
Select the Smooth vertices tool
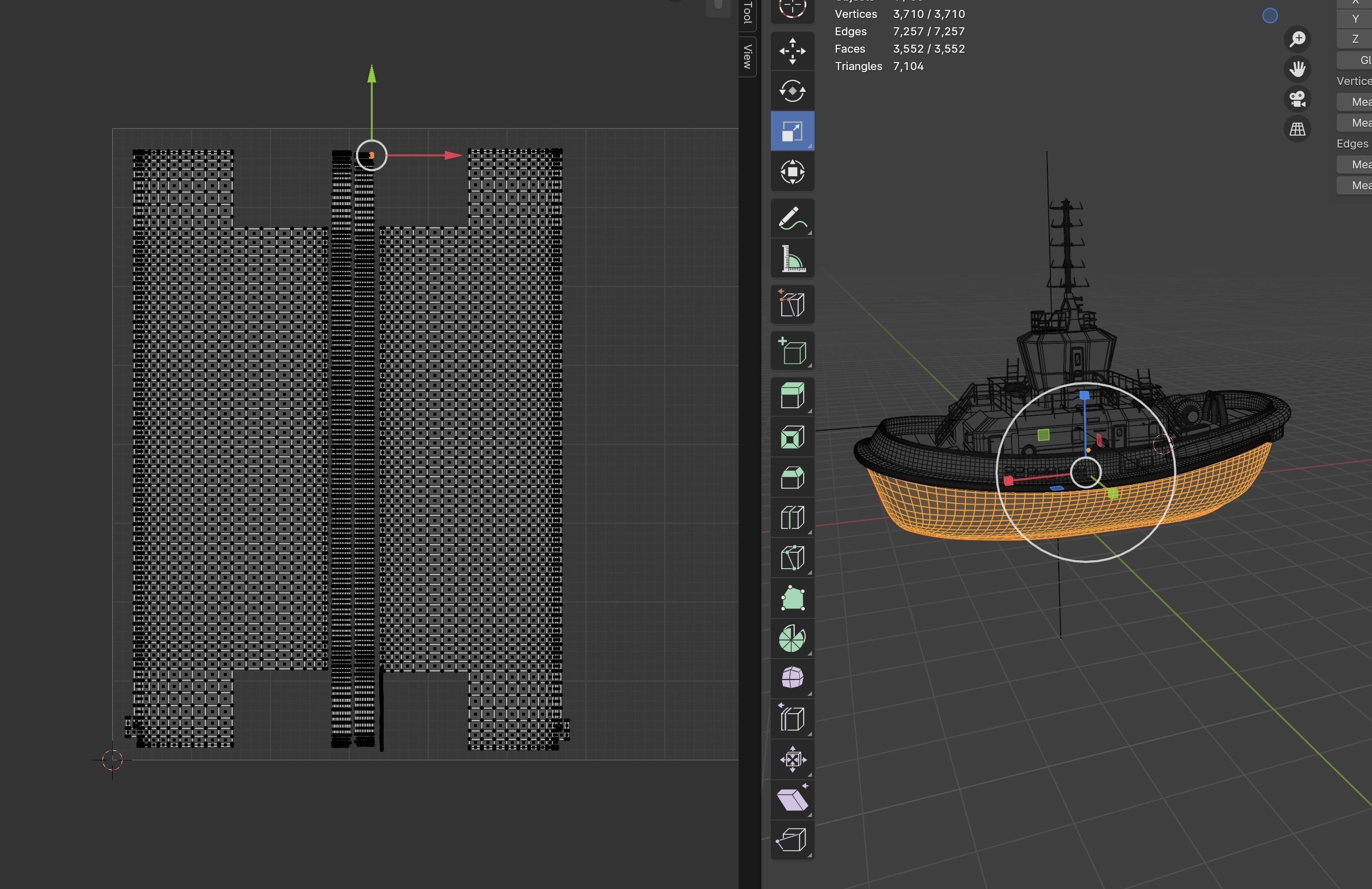pos(793,678)
